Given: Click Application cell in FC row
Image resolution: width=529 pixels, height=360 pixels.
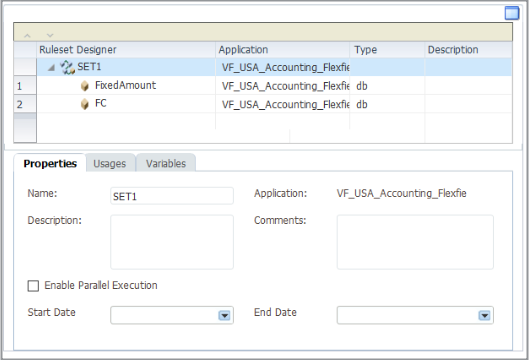Looking at the screenshot, I should pyautogui.click(x=283, y=104).
